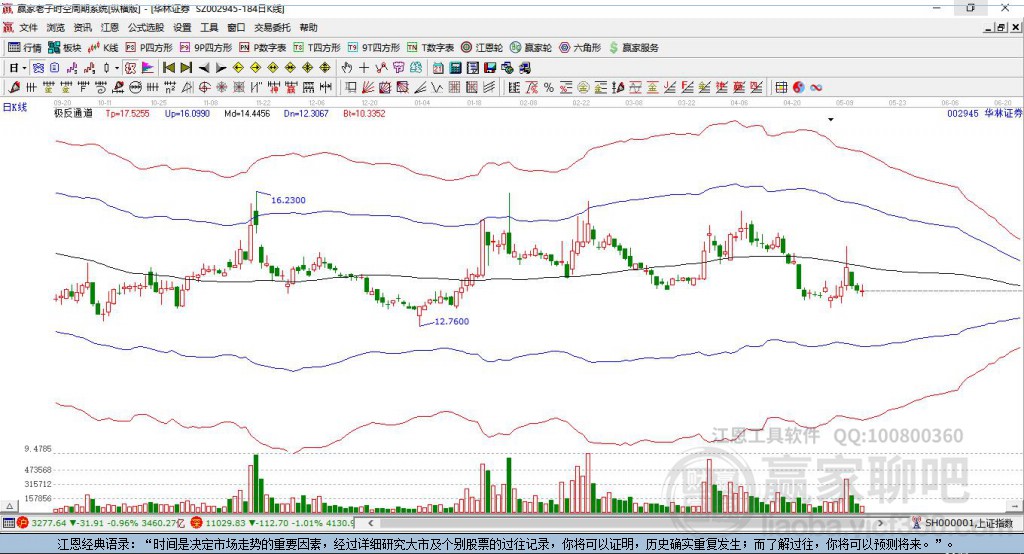Select the spiral drawing tool

click(x=101, y=87)
